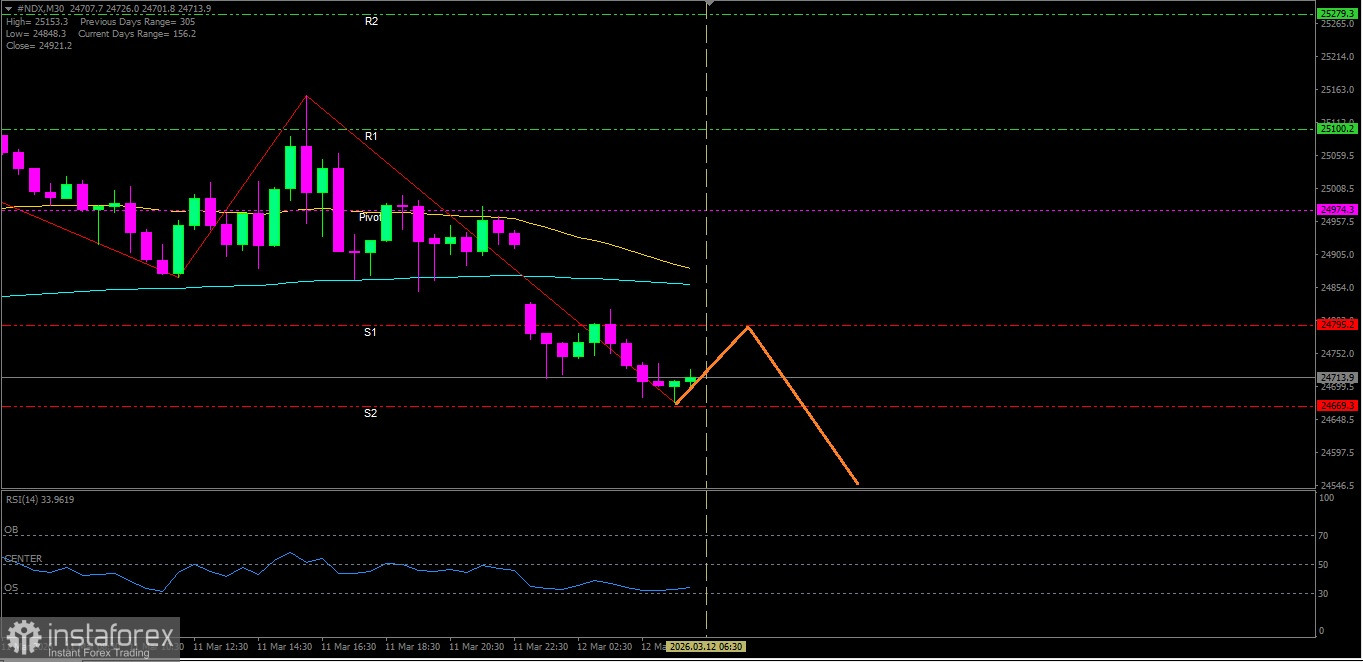Click the 25163.0 price scale value
The width and height of the screenshot is (1363, 662).
[1337, 89]
